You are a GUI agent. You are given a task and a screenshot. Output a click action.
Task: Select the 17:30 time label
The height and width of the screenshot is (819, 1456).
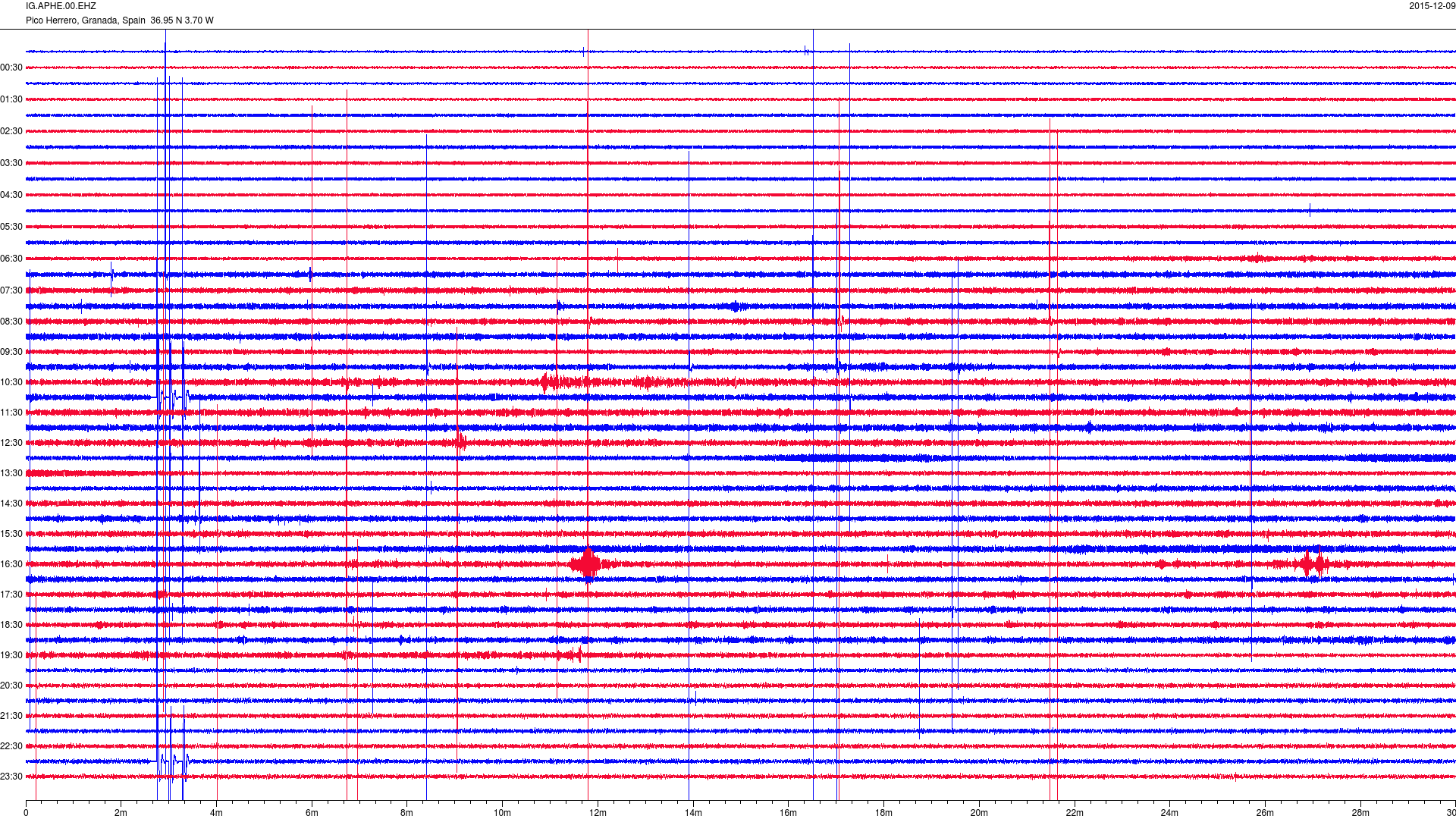[x=11, y=595]
